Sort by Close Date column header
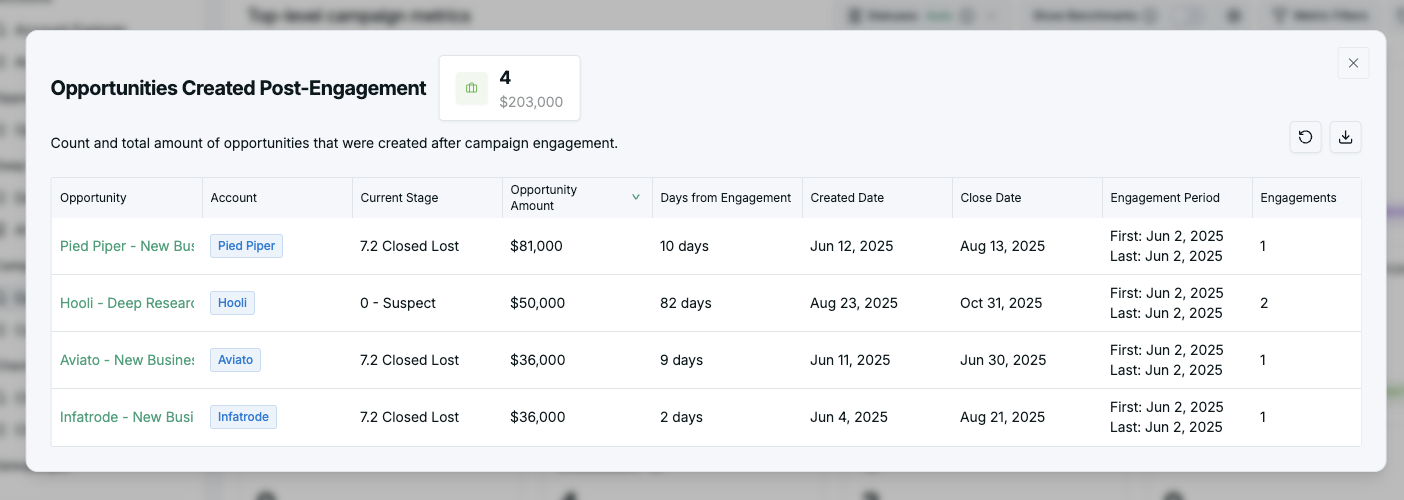The height and width of the screenshot is (500, 1404). tap(990, 198)
